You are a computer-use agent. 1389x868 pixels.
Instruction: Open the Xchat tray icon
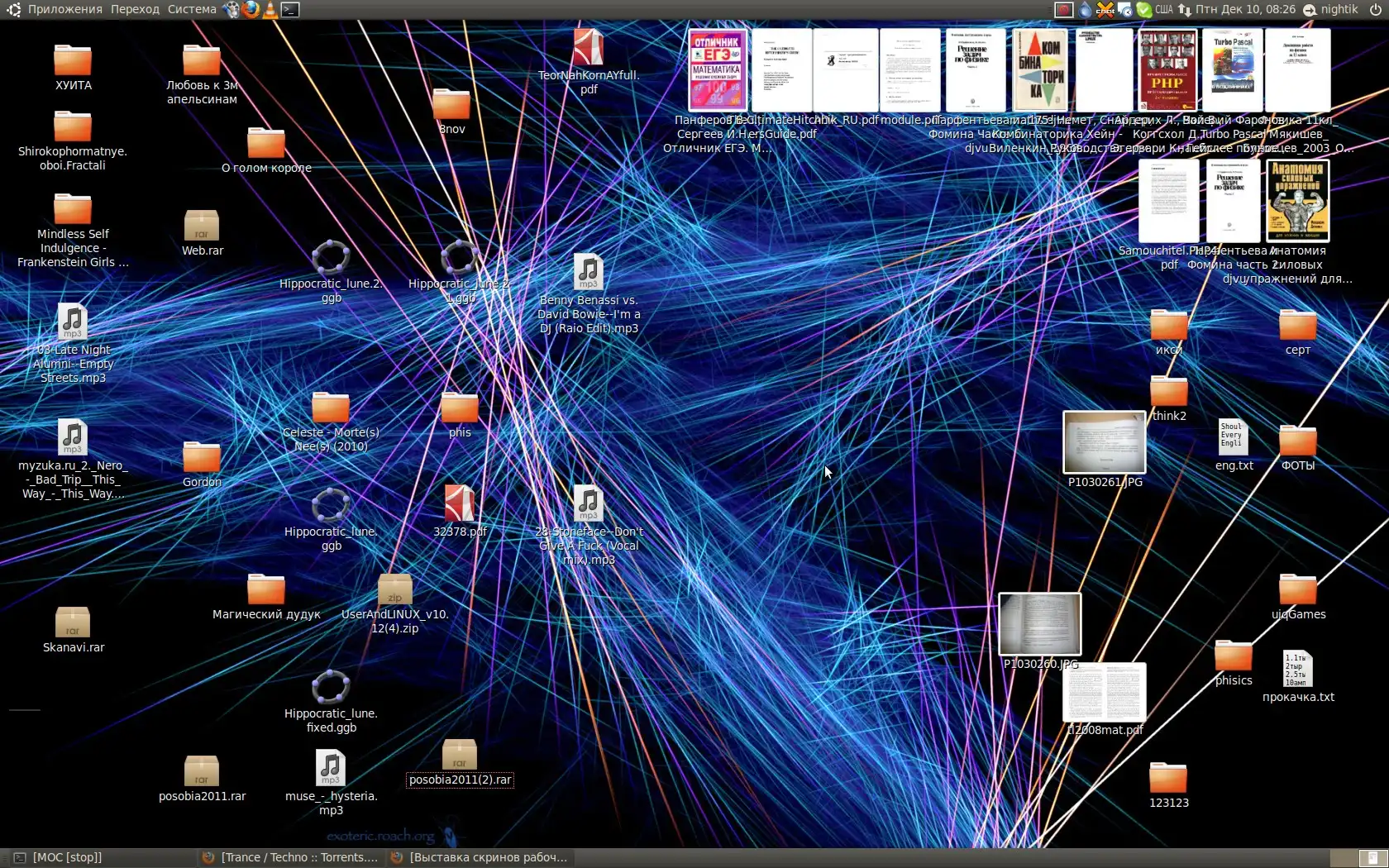pos(1105,10)
